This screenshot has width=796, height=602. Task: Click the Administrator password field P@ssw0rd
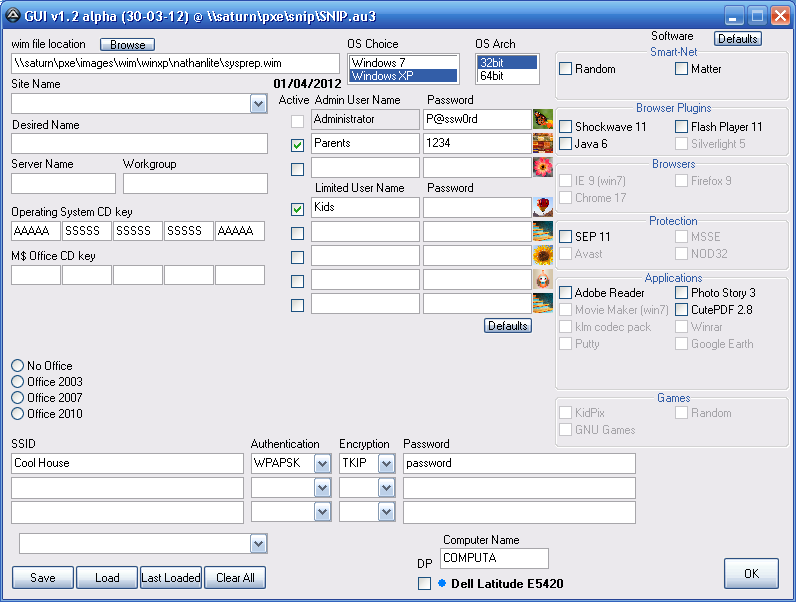pyautogui.click(x=477, y=119)
